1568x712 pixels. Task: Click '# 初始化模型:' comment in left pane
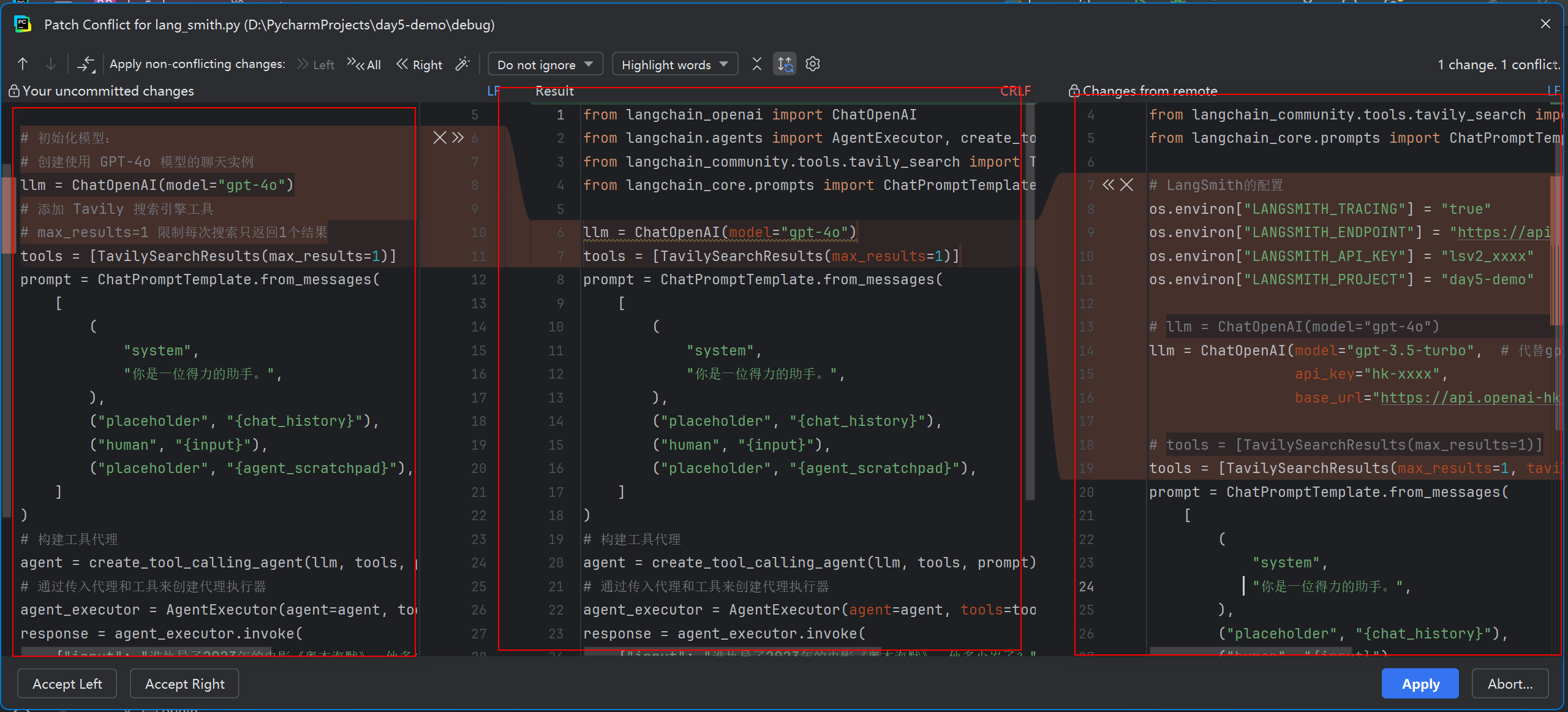[x=66, y=138]
